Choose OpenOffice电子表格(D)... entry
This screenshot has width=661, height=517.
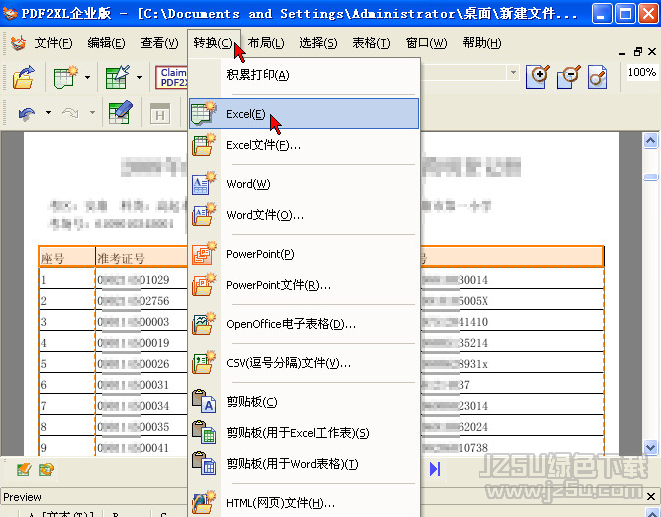coord(304,324)
